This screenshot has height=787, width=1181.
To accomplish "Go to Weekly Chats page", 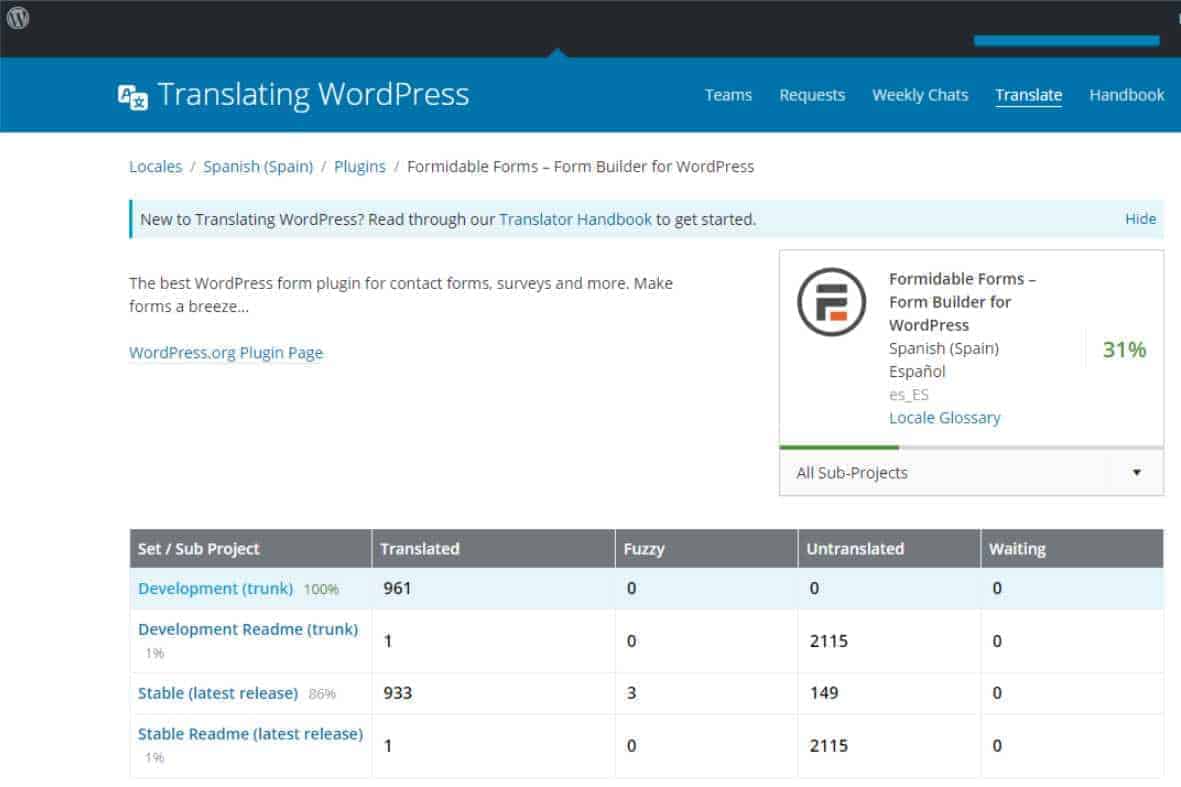I will point(920,95).
